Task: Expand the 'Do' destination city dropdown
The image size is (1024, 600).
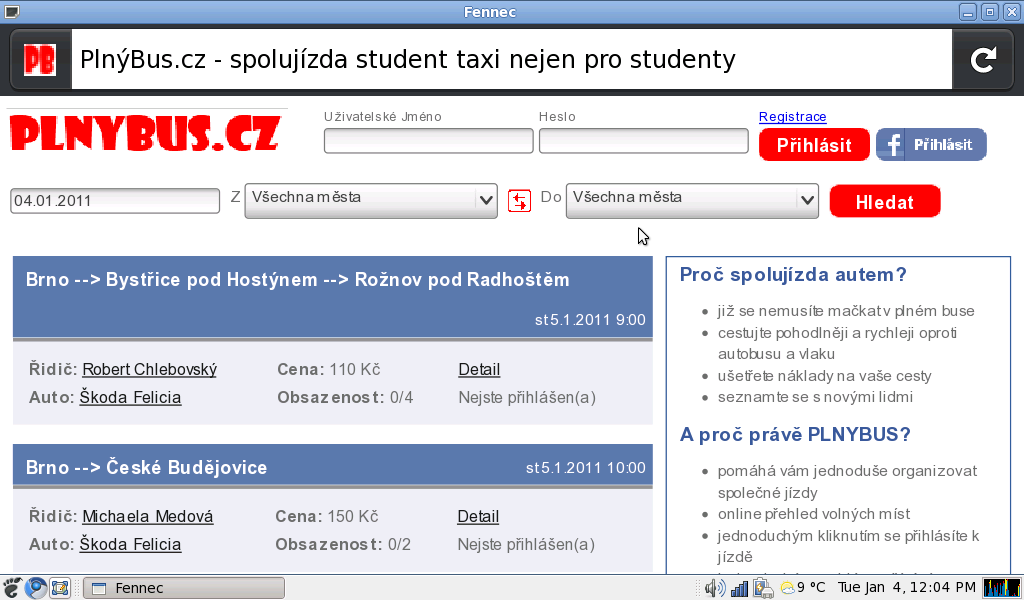Action: click(x=692, y=200)
